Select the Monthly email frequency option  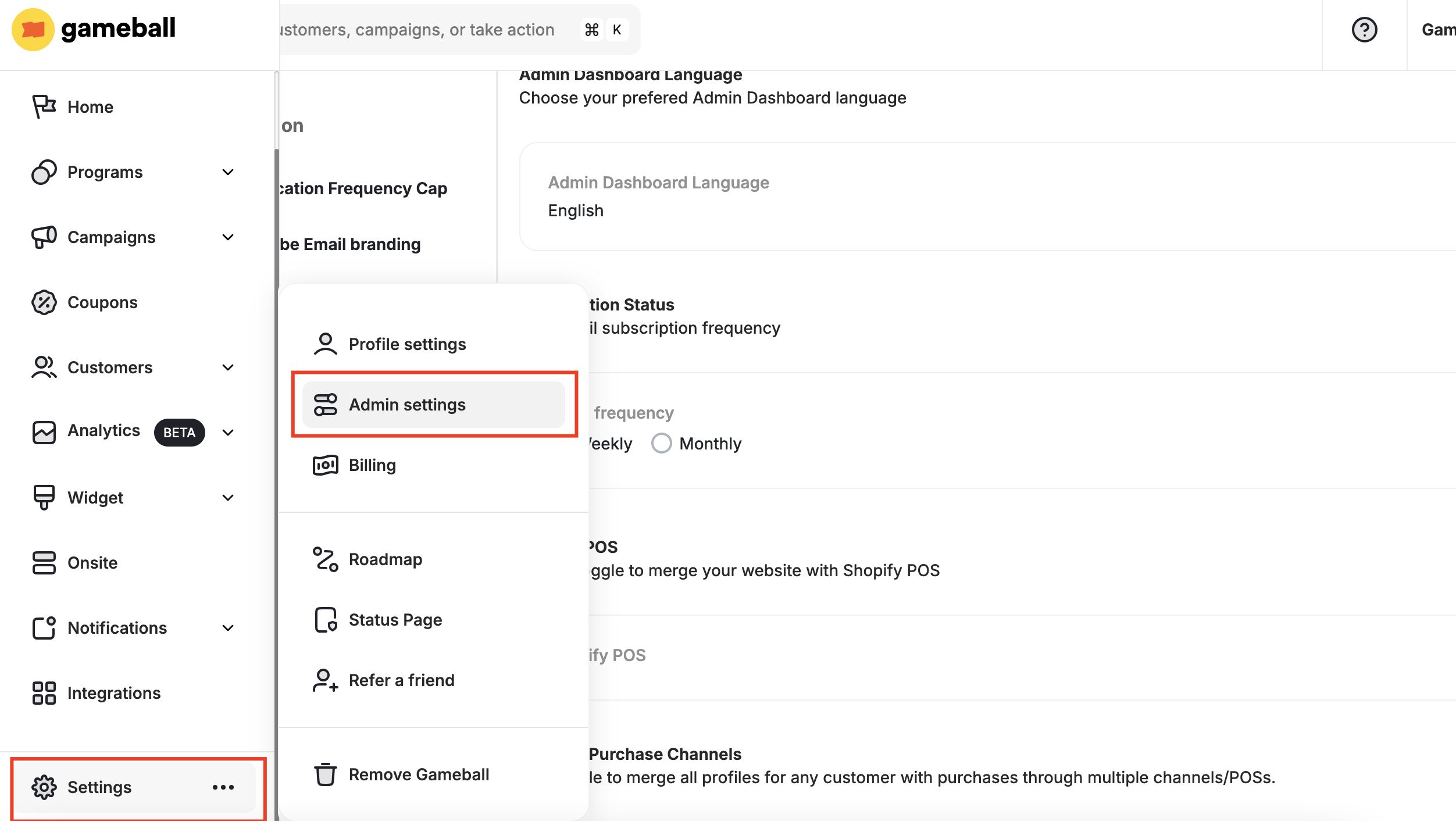[x=661, y=443]
